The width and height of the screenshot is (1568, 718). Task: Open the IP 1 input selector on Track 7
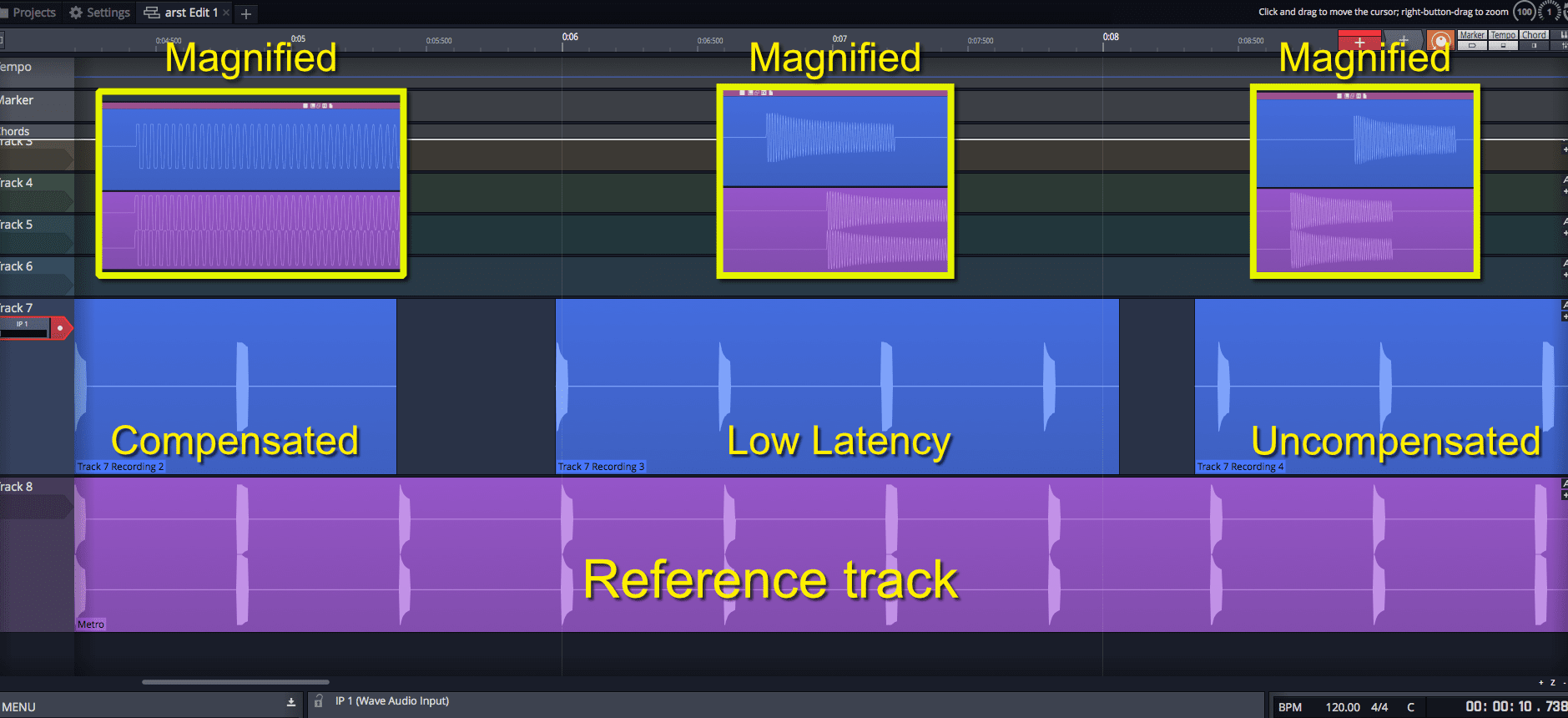click(x=23, y=325)
